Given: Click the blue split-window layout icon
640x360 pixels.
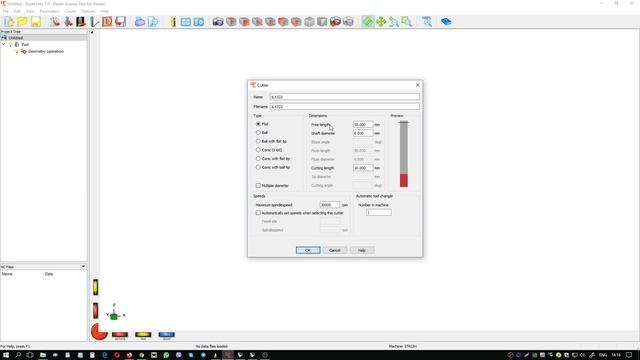Looking at the screenshot, I should (186, 22).
